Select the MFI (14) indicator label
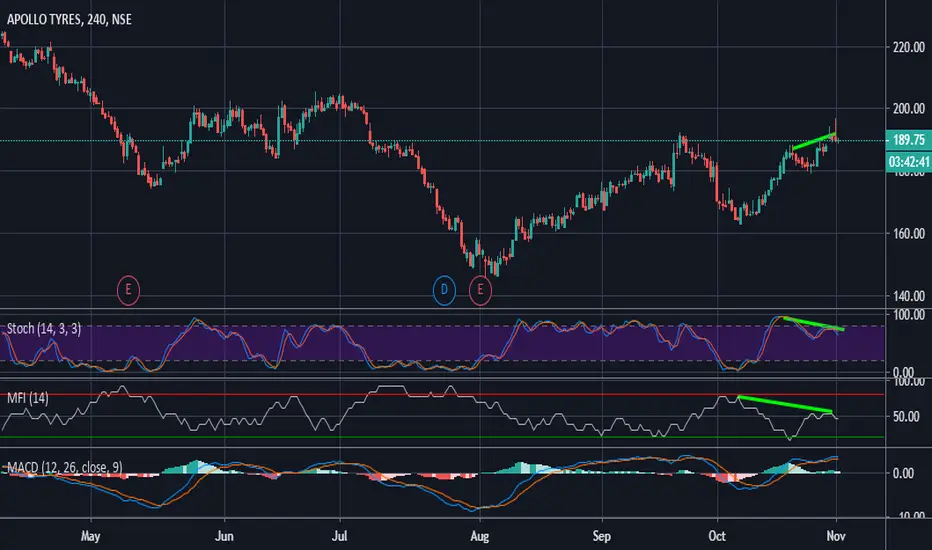 [27, 398]
